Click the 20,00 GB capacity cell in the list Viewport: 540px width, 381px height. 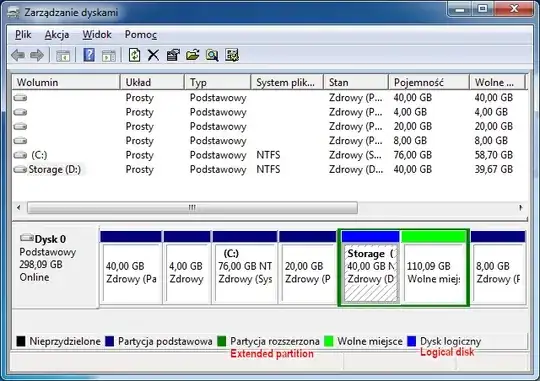click(413, 126)
